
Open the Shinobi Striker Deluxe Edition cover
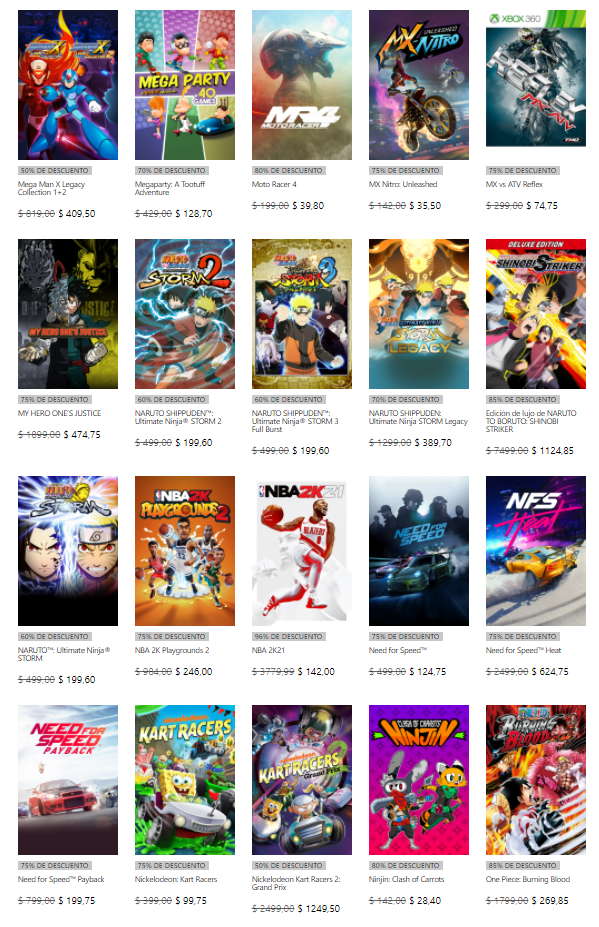536,314
